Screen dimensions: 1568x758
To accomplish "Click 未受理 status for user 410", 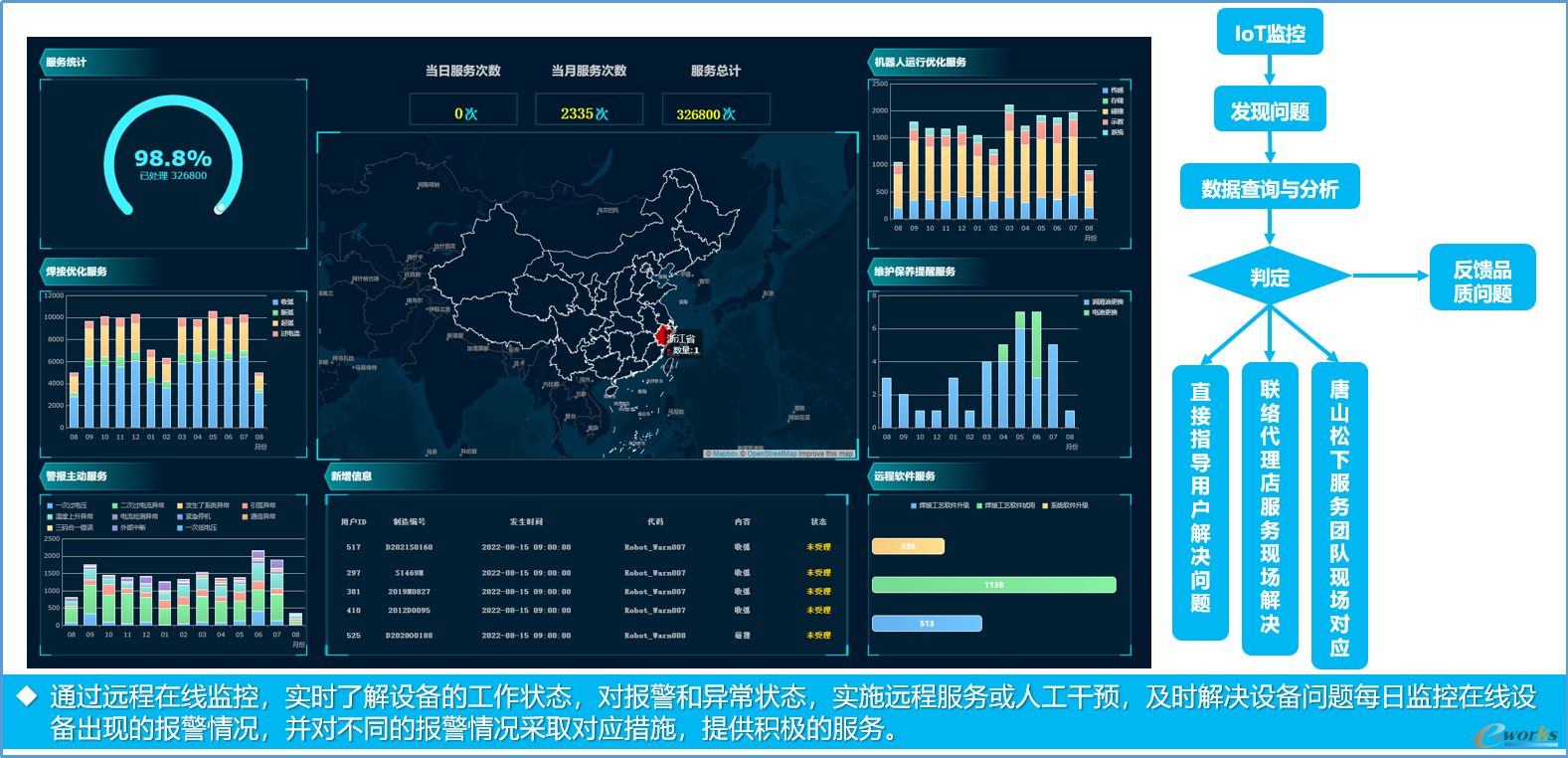I will point(818,611).
